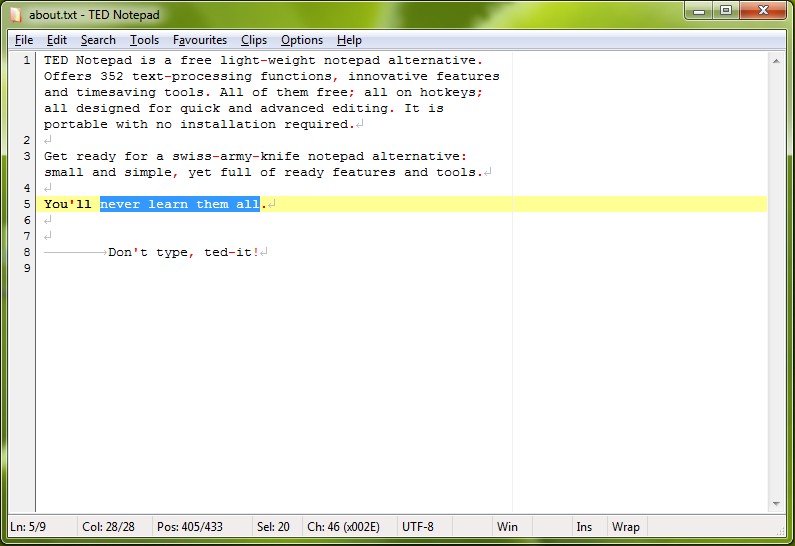
Task: Open the Tools menu
Action: coord(144,40)
